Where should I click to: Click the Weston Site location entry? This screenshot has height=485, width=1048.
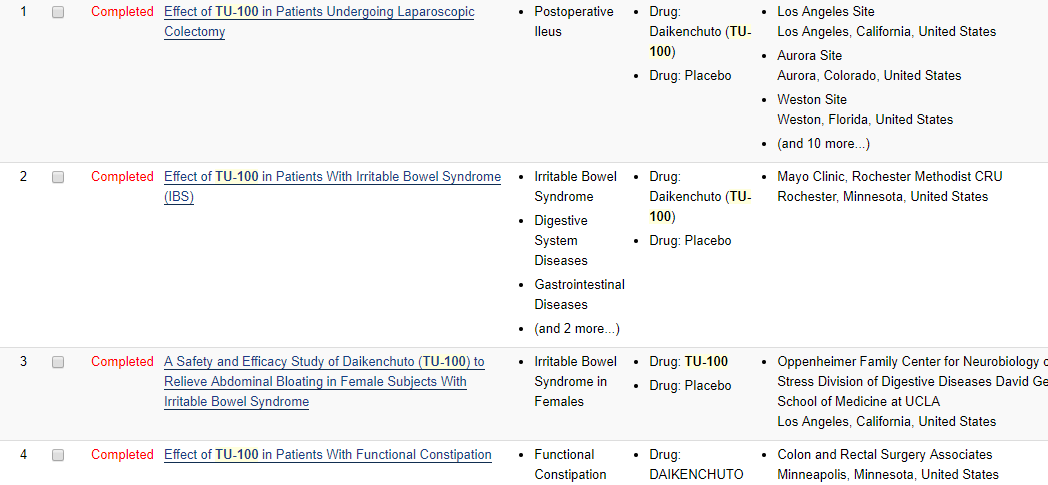click(811, 100)
